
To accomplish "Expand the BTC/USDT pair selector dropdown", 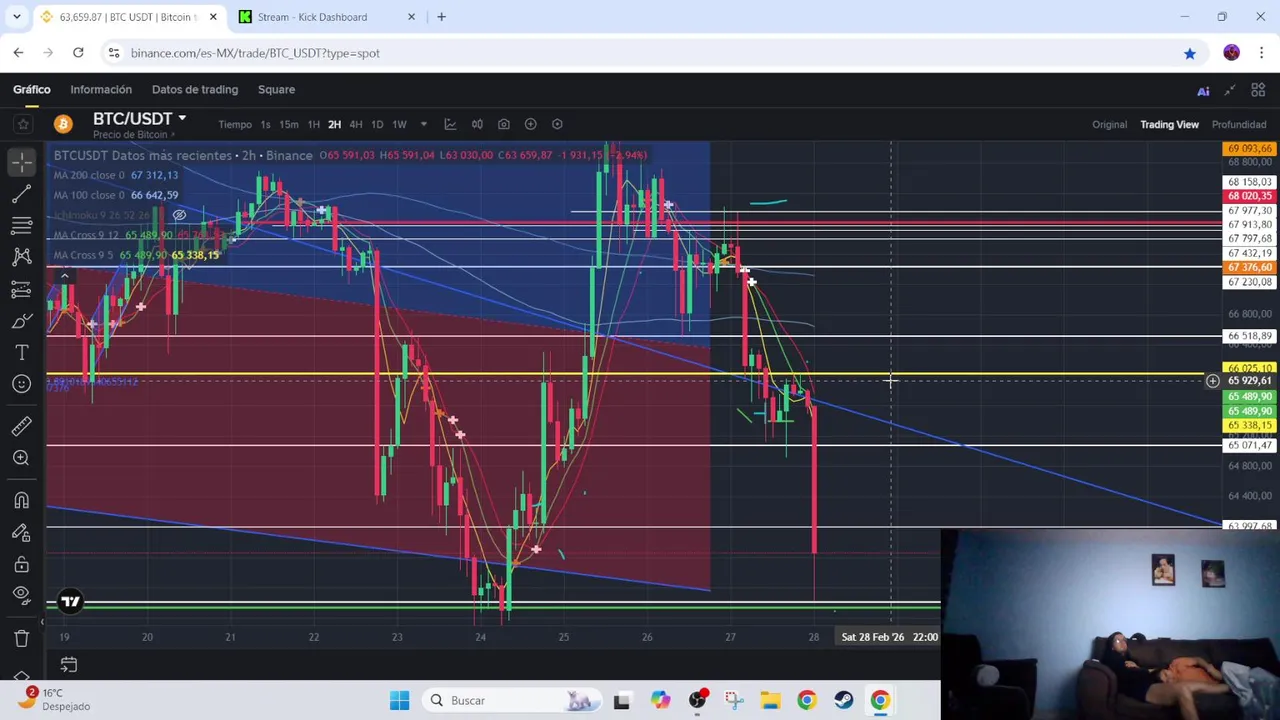I will (x=182, y=118).
